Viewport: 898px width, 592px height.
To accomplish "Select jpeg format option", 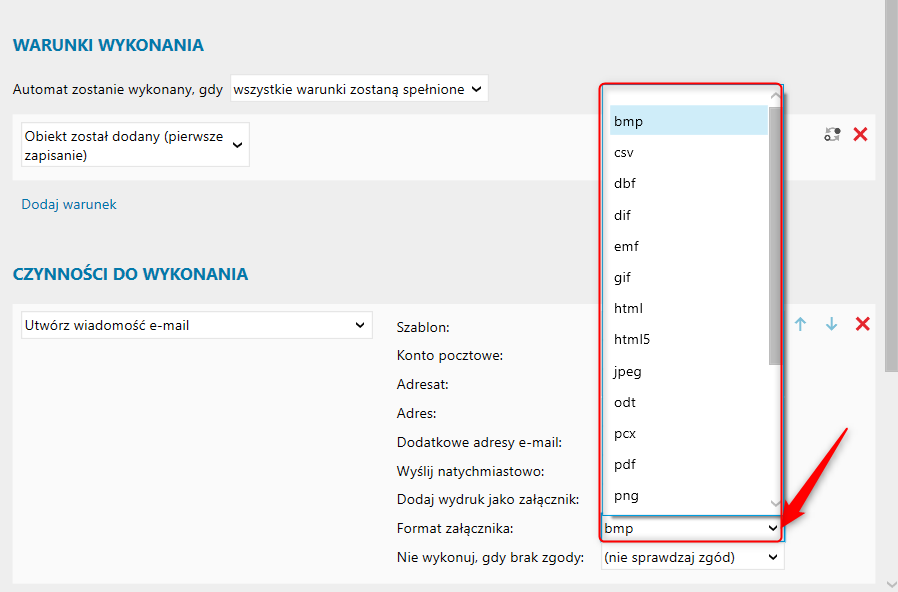I will [628, 372].
